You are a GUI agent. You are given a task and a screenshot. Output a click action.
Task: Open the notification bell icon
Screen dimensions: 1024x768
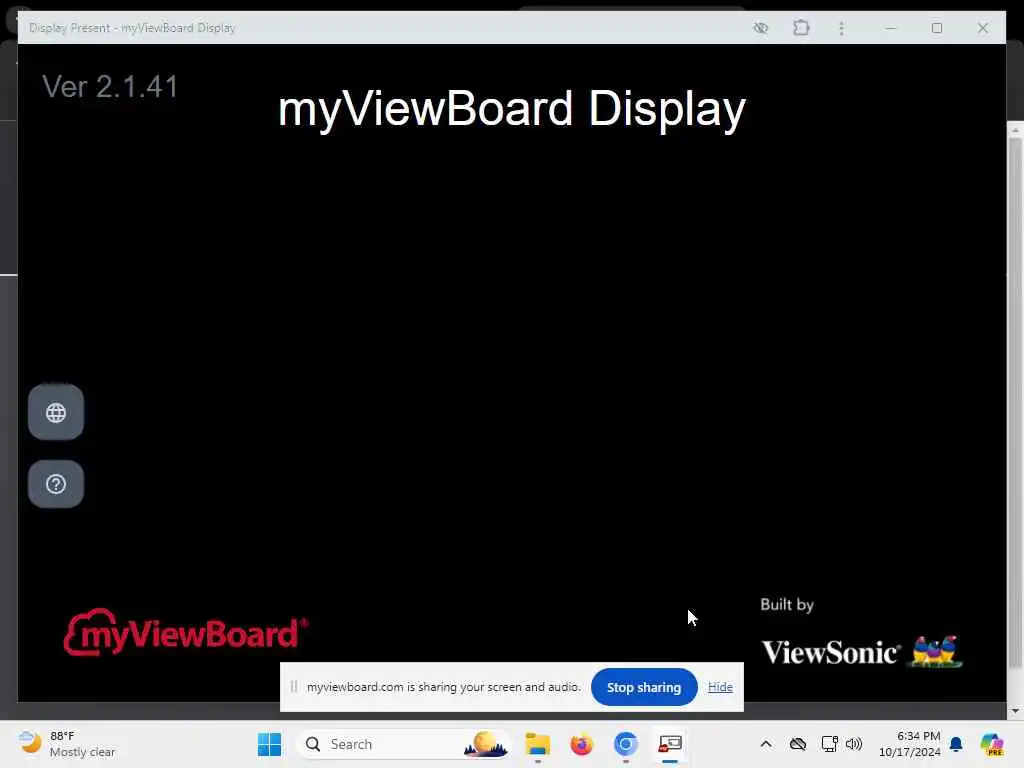pyautogui.click(x=956, y=744)
